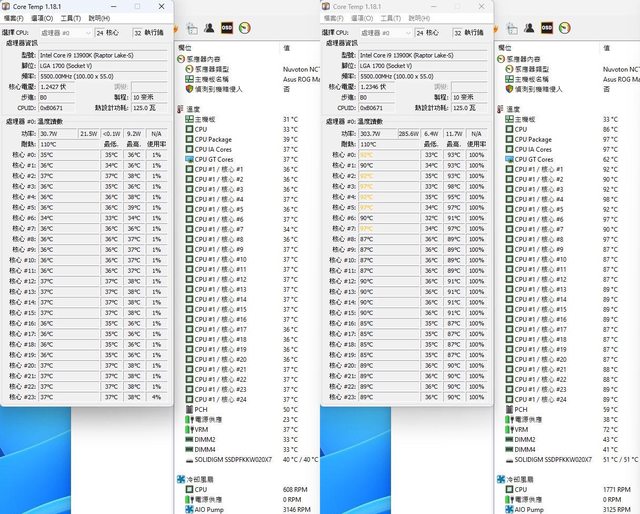This screenshot has width=640, height=514.
Task: Click the user profile icon in the left sensor toolbar
Action: coord(208,28)
